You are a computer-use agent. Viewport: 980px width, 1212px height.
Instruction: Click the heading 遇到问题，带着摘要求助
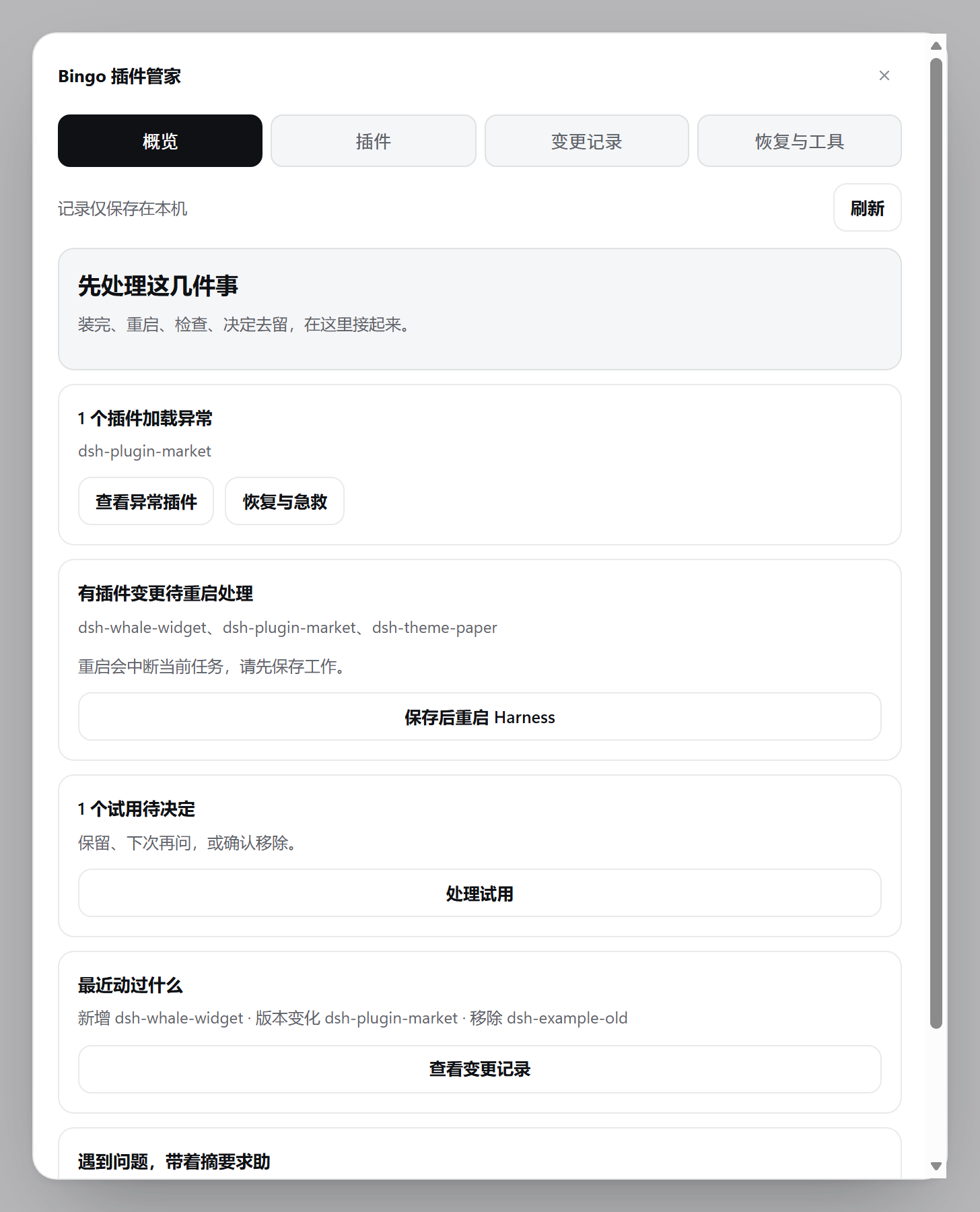(174, 1161)
